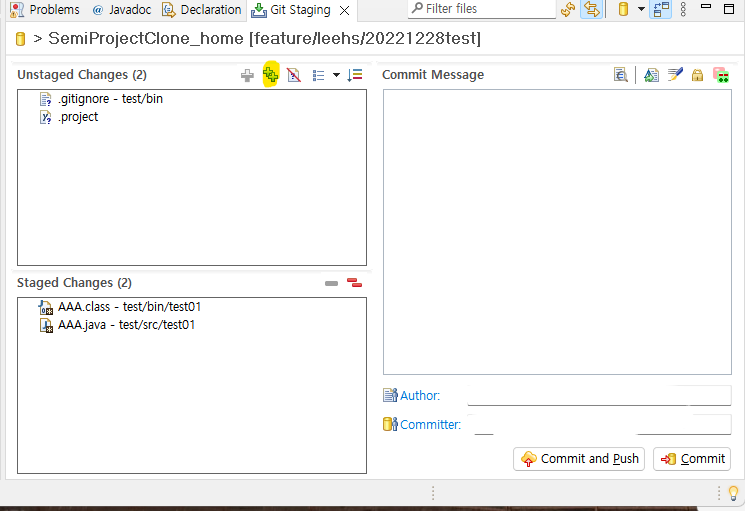
Task: Click the light bulb tip icon
Action: (733, 493)
